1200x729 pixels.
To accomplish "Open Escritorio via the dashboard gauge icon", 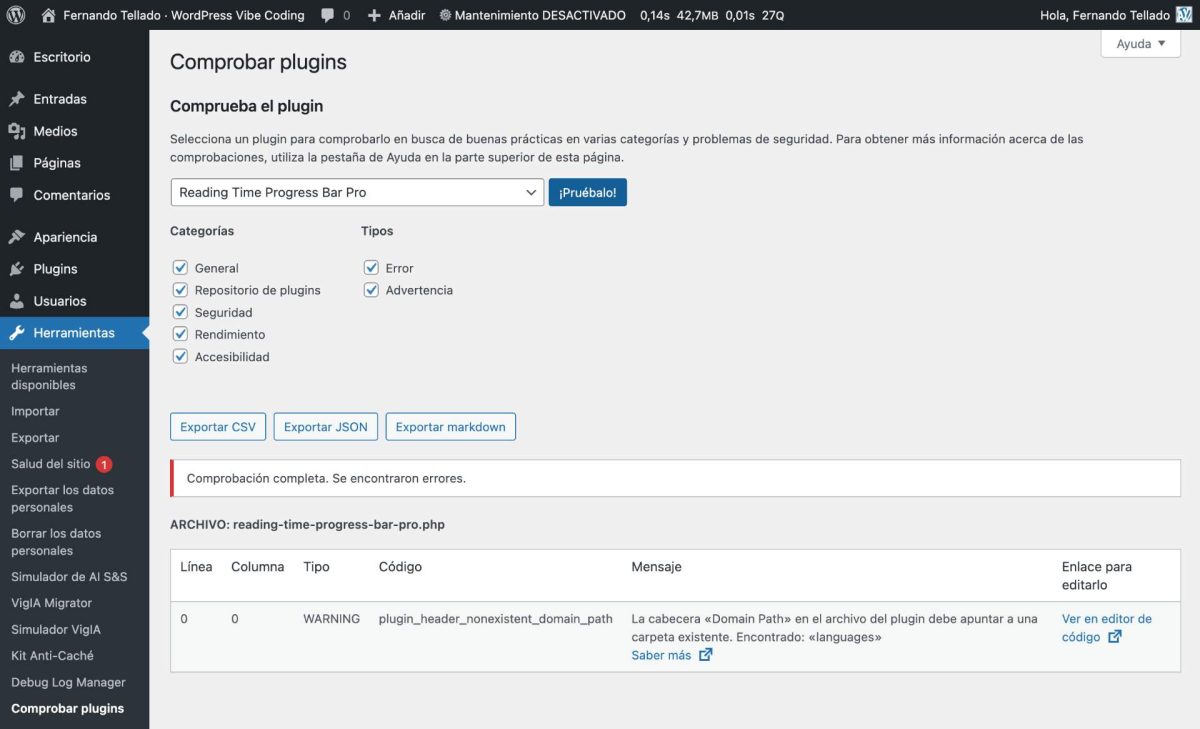I will (18, 57).
